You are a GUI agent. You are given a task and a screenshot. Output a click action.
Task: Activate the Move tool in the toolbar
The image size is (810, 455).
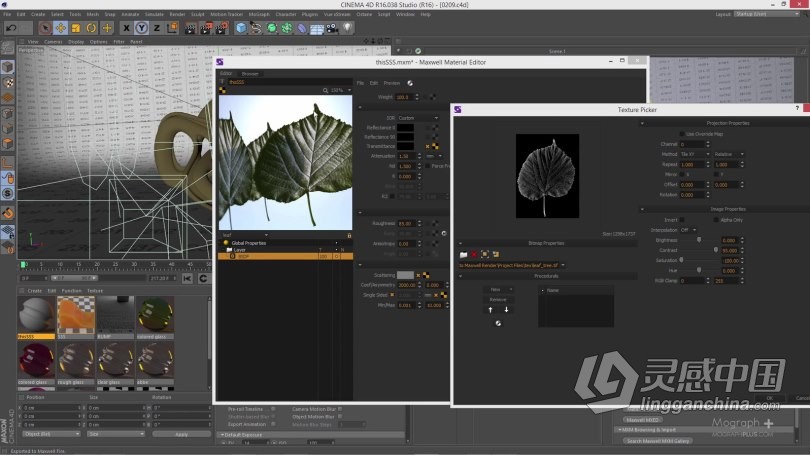(x=60, y=28)
